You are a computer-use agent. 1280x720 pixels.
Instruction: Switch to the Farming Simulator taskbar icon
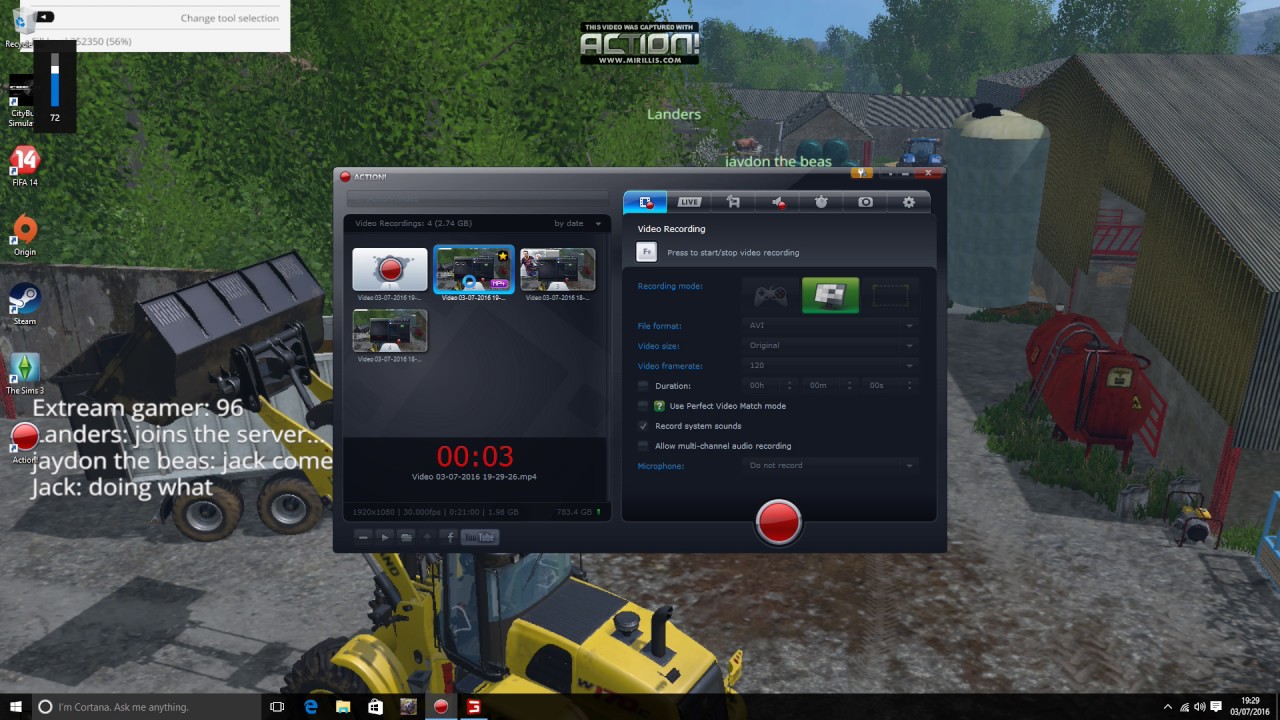tap(408, 706)
